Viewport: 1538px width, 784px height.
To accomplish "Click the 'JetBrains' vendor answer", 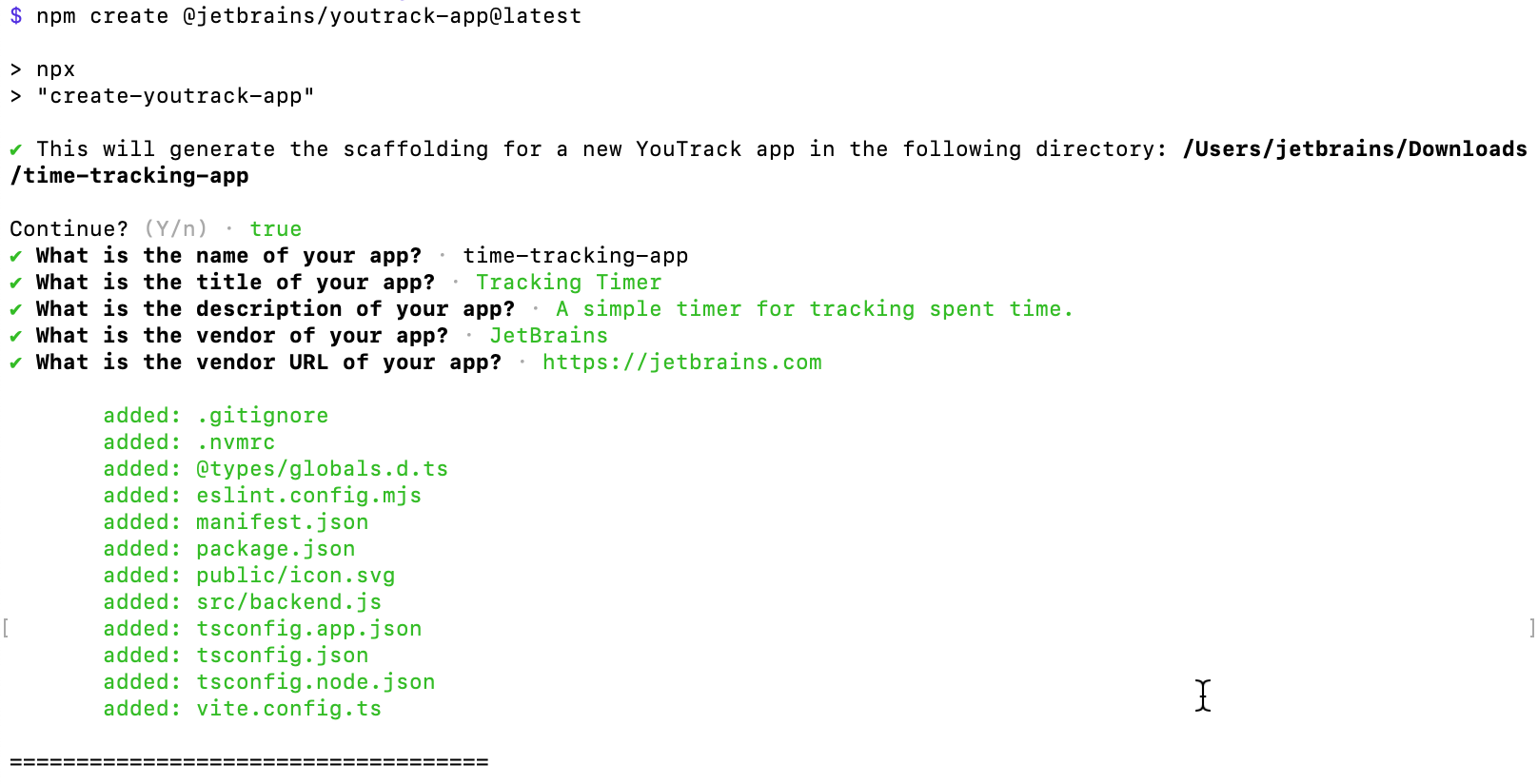I will tap(548, 336).
